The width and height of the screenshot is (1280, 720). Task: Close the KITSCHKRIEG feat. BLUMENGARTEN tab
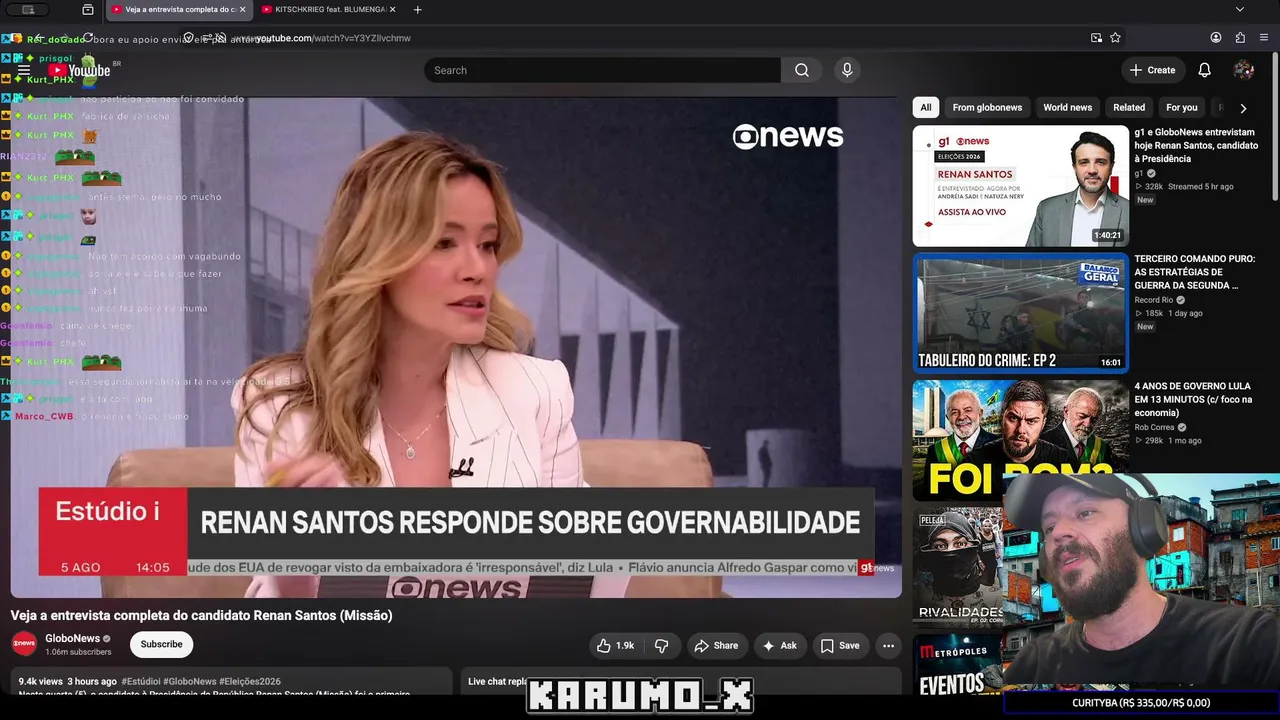392,10
